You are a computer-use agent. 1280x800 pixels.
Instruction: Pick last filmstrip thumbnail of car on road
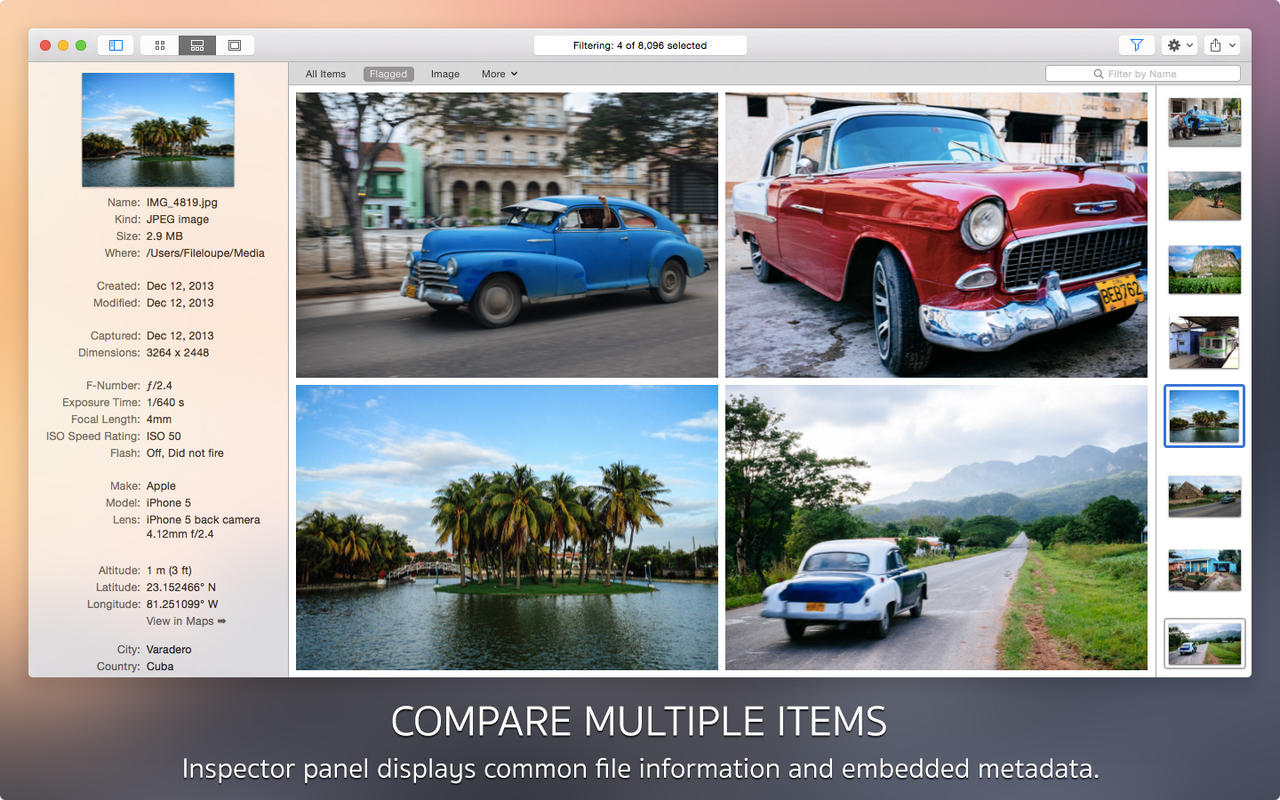pos(1205,643)
